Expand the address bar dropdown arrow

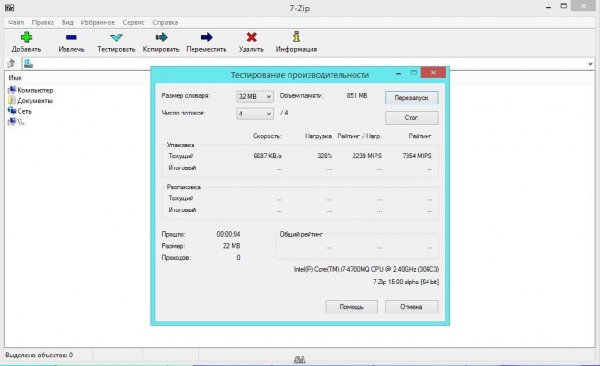tap(590, 64)
